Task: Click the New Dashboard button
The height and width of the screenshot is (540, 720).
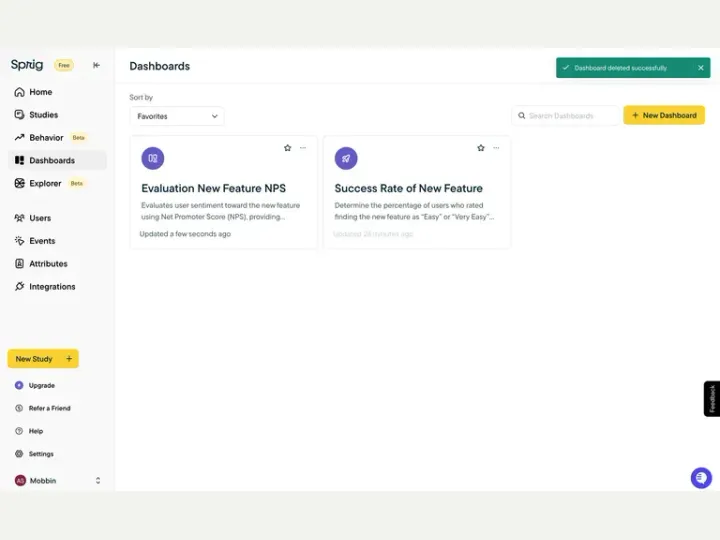Action: click(664, 115)
